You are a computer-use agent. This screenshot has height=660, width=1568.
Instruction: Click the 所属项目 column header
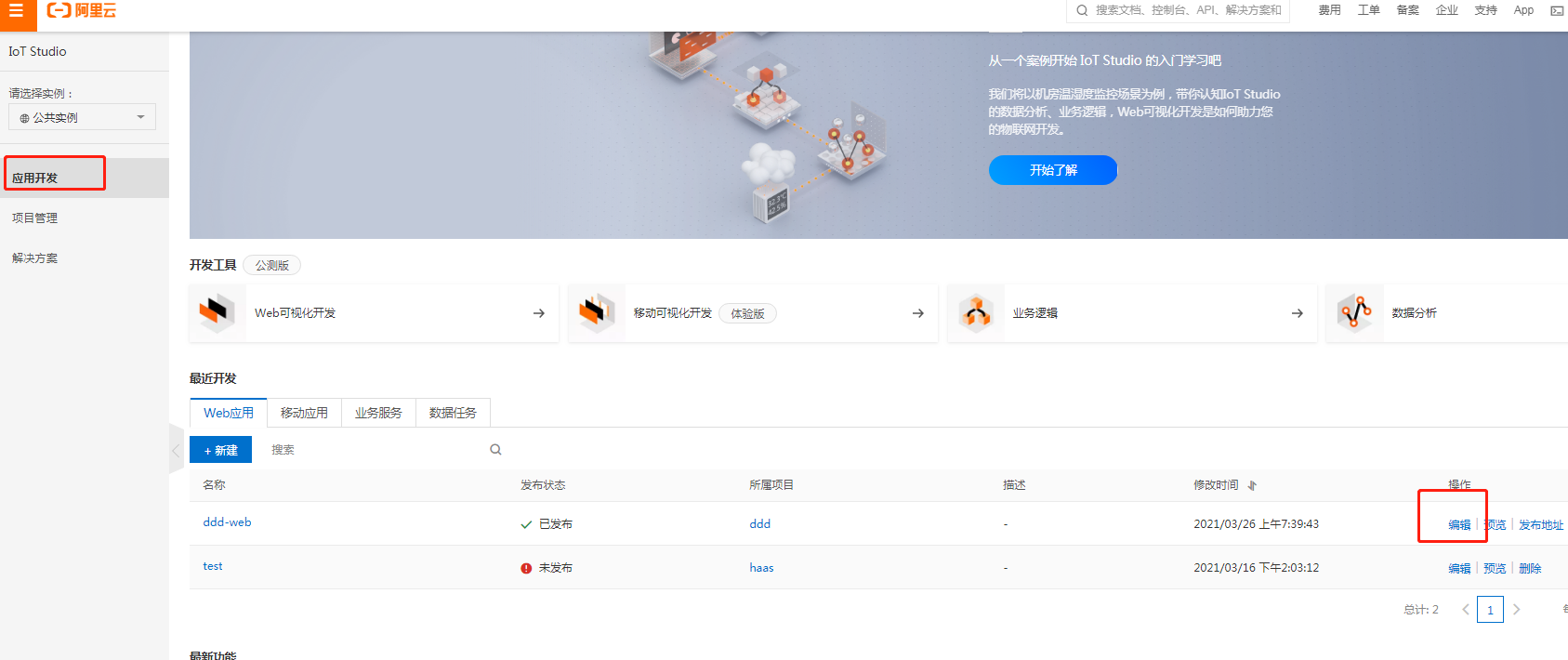[x=771, y=485]
